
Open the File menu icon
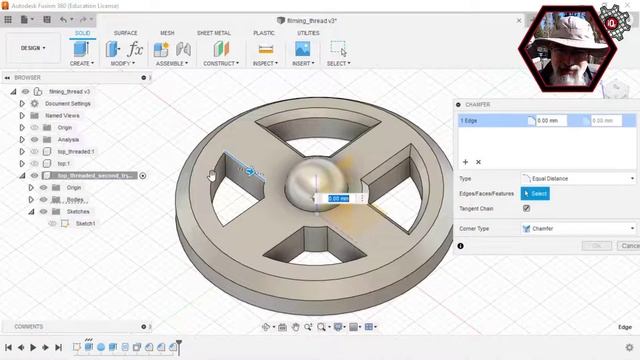click(24, 19)
